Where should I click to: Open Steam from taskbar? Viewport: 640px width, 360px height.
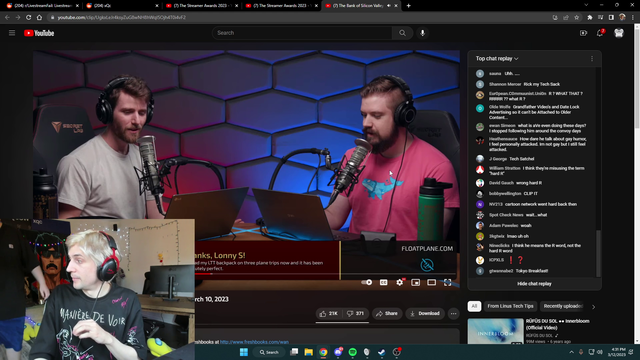(381, 352)
